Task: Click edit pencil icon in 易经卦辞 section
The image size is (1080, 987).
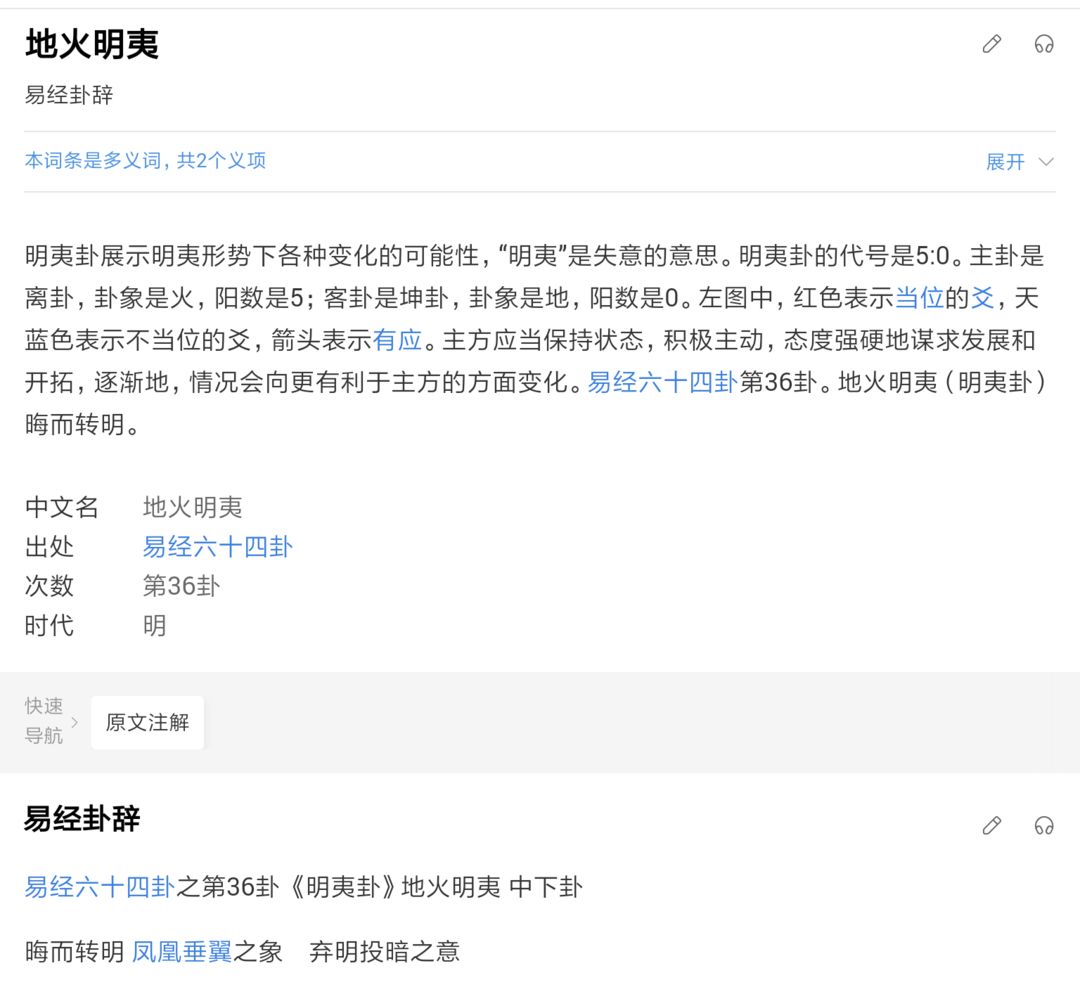Action: [x=991, y=825]
